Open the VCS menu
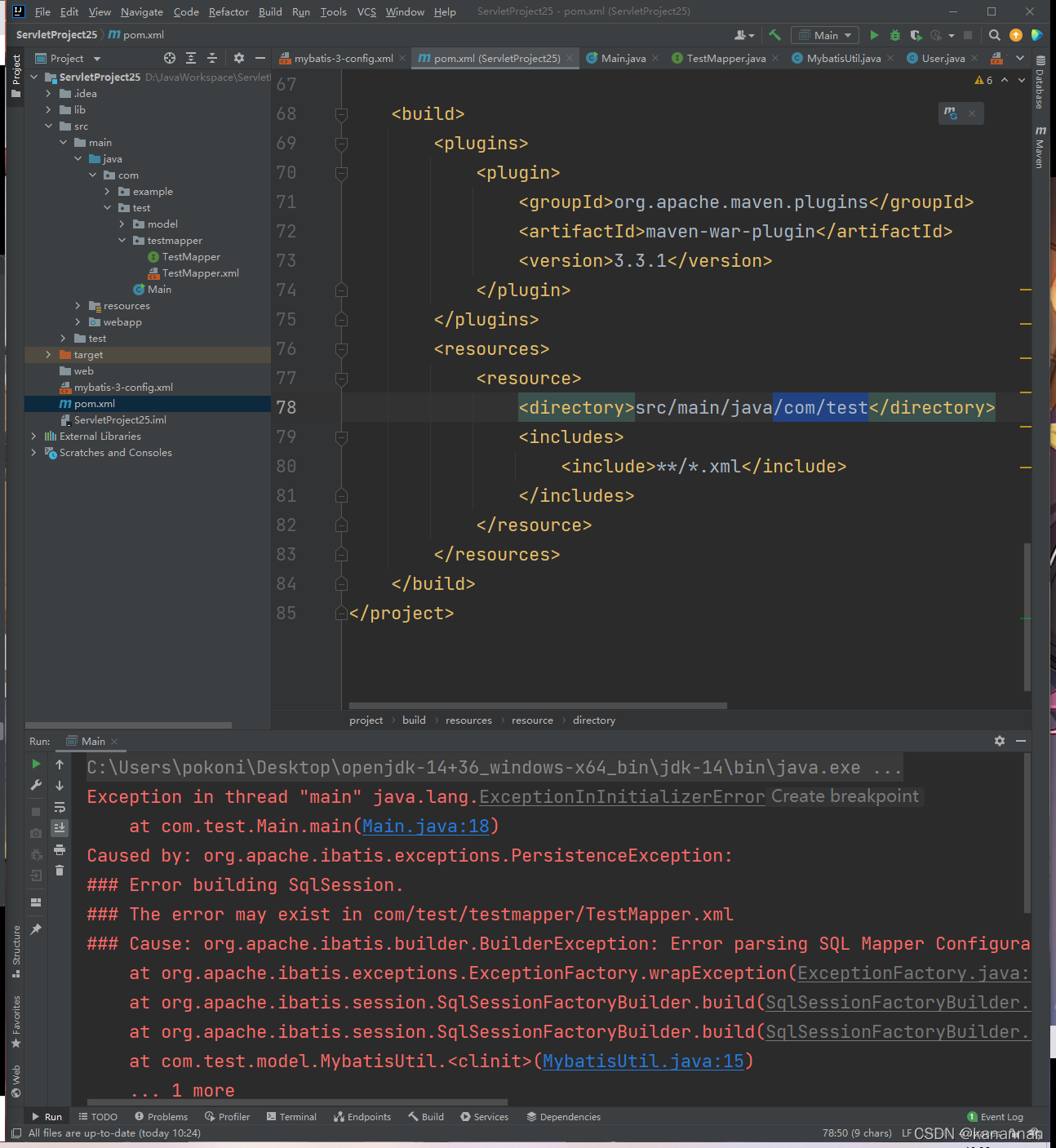Image resolution: width=1056 pixels, height=1148 pixels. coord(366,11)
